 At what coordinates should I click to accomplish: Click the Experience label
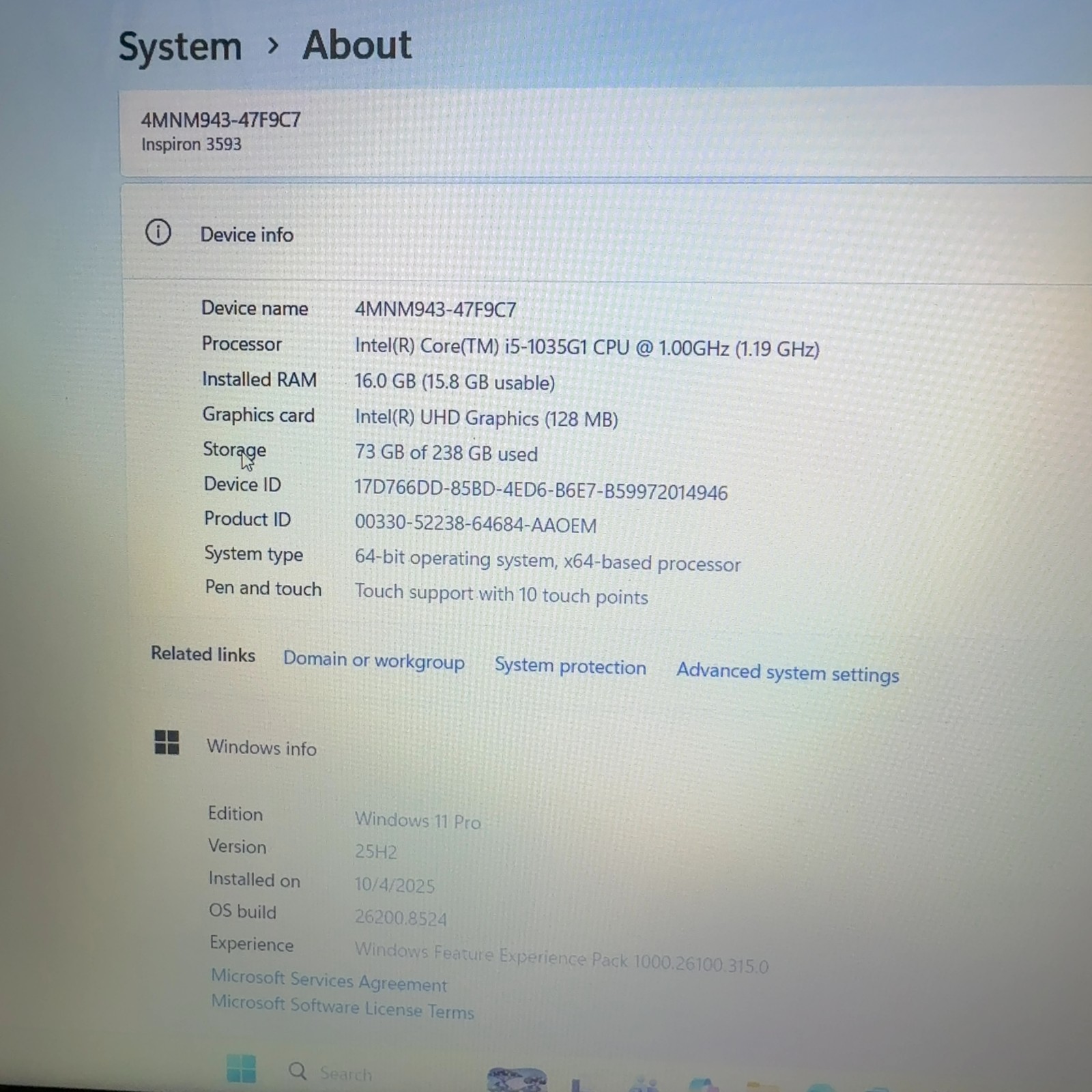252,944
